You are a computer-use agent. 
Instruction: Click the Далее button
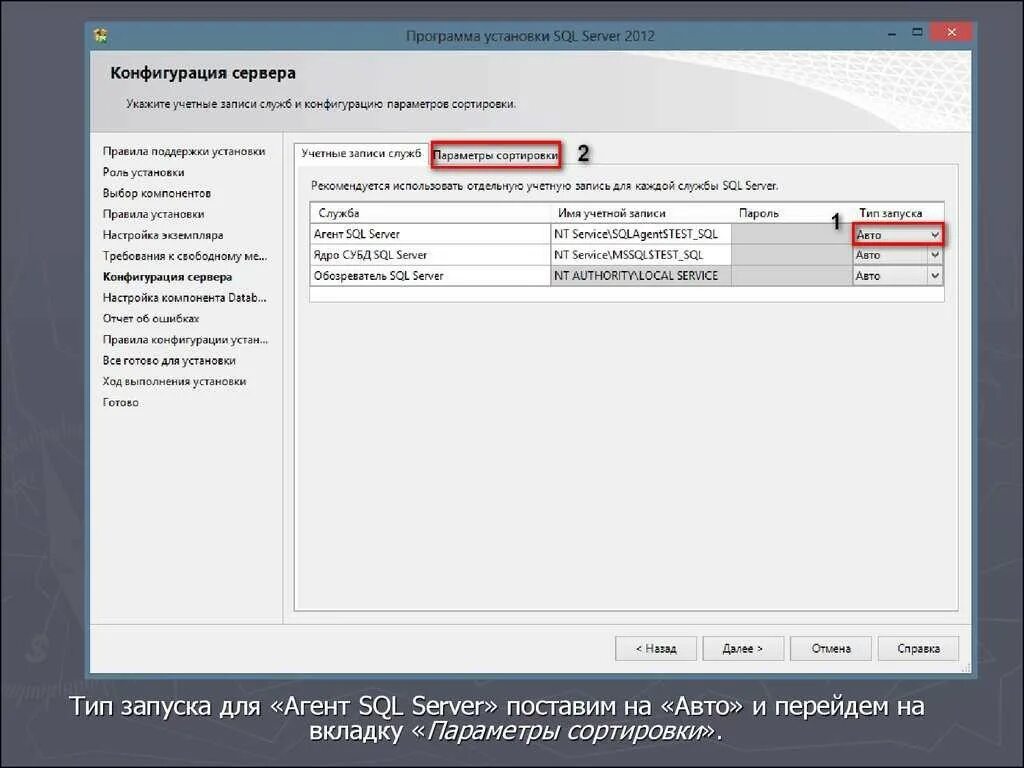point(743,648)
